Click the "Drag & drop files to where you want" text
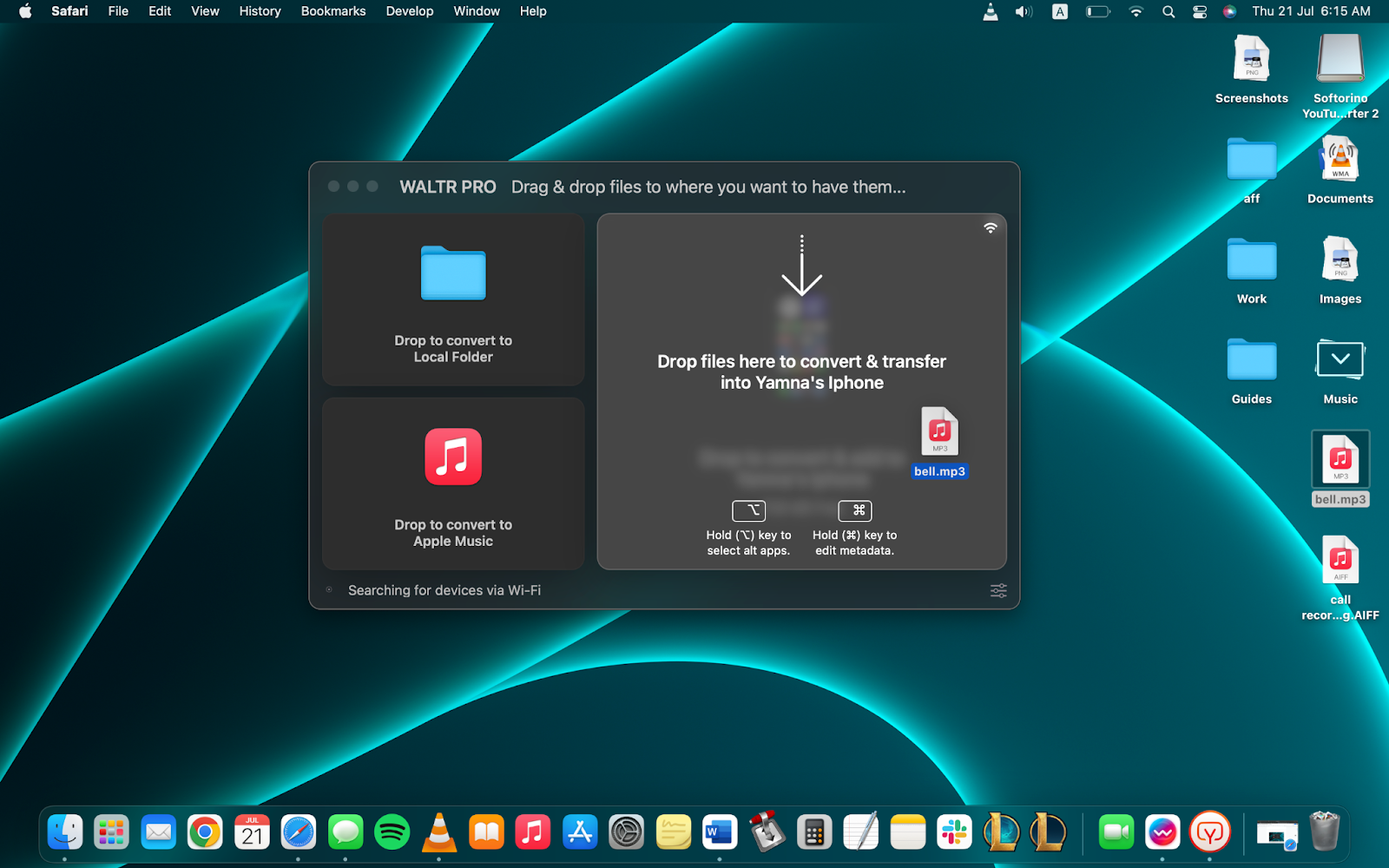The image size is (1389, 868). 708,187
